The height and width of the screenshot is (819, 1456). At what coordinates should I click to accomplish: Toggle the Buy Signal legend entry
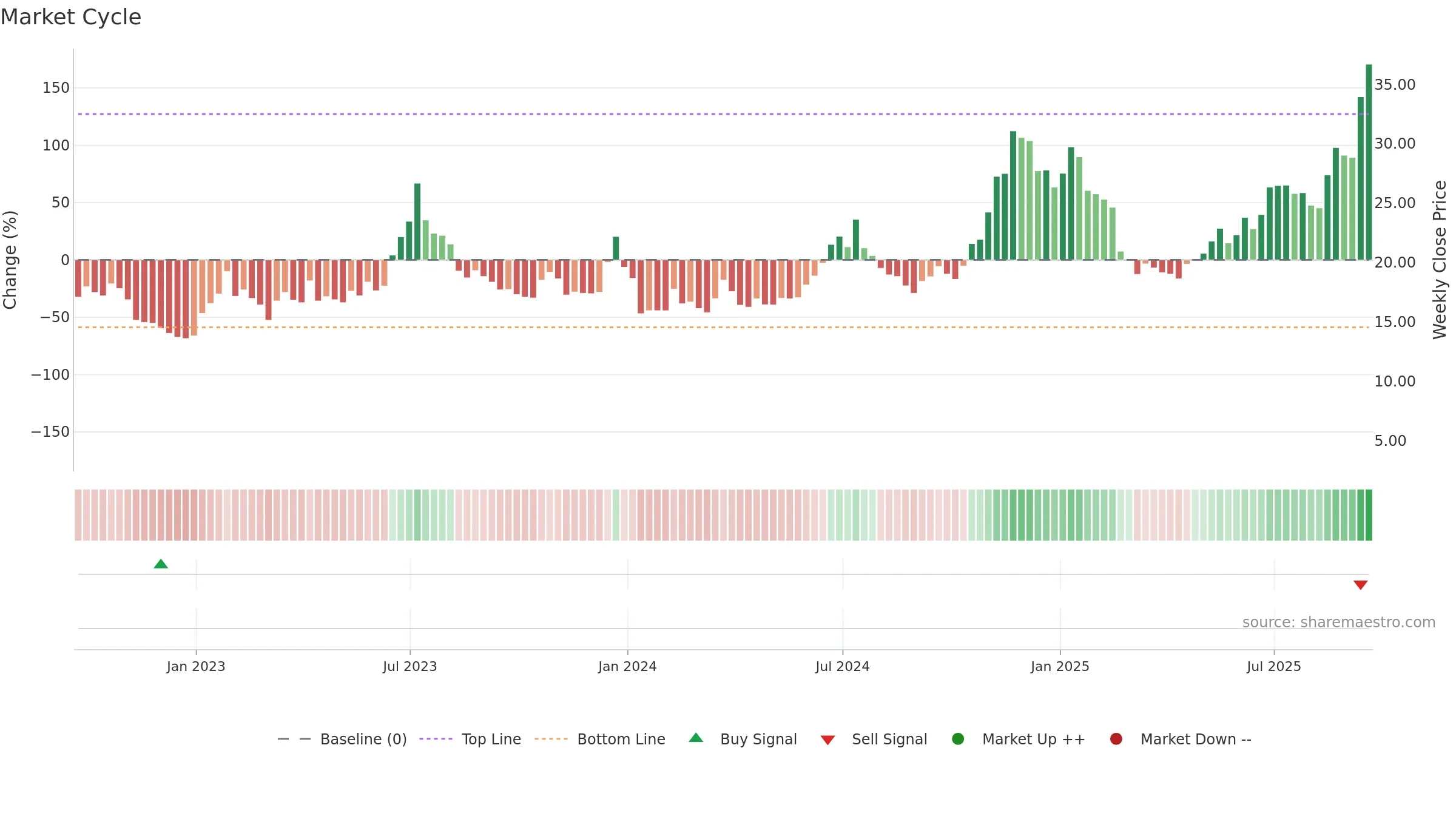click(743, 739)
